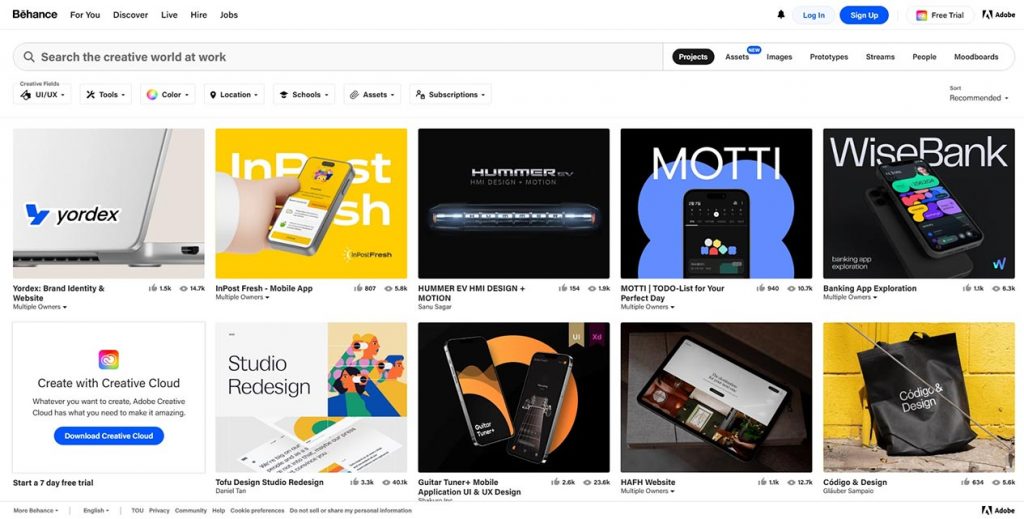Open the Tools filter dropdown

tap(106, 95)
